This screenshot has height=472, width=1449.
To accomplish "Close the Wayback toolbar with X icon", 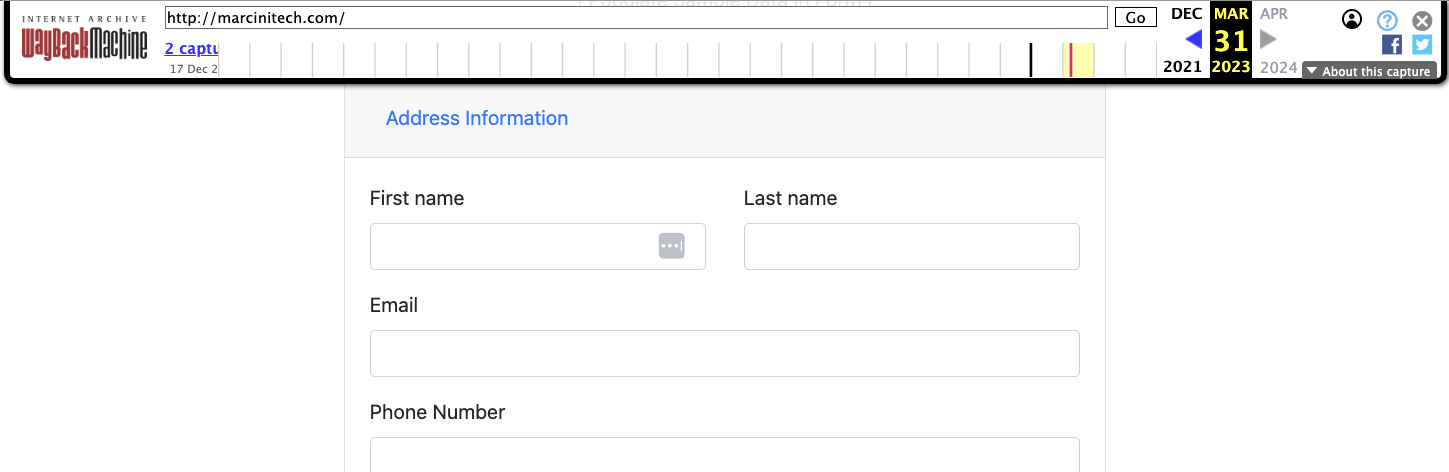I will point(1422,20).
